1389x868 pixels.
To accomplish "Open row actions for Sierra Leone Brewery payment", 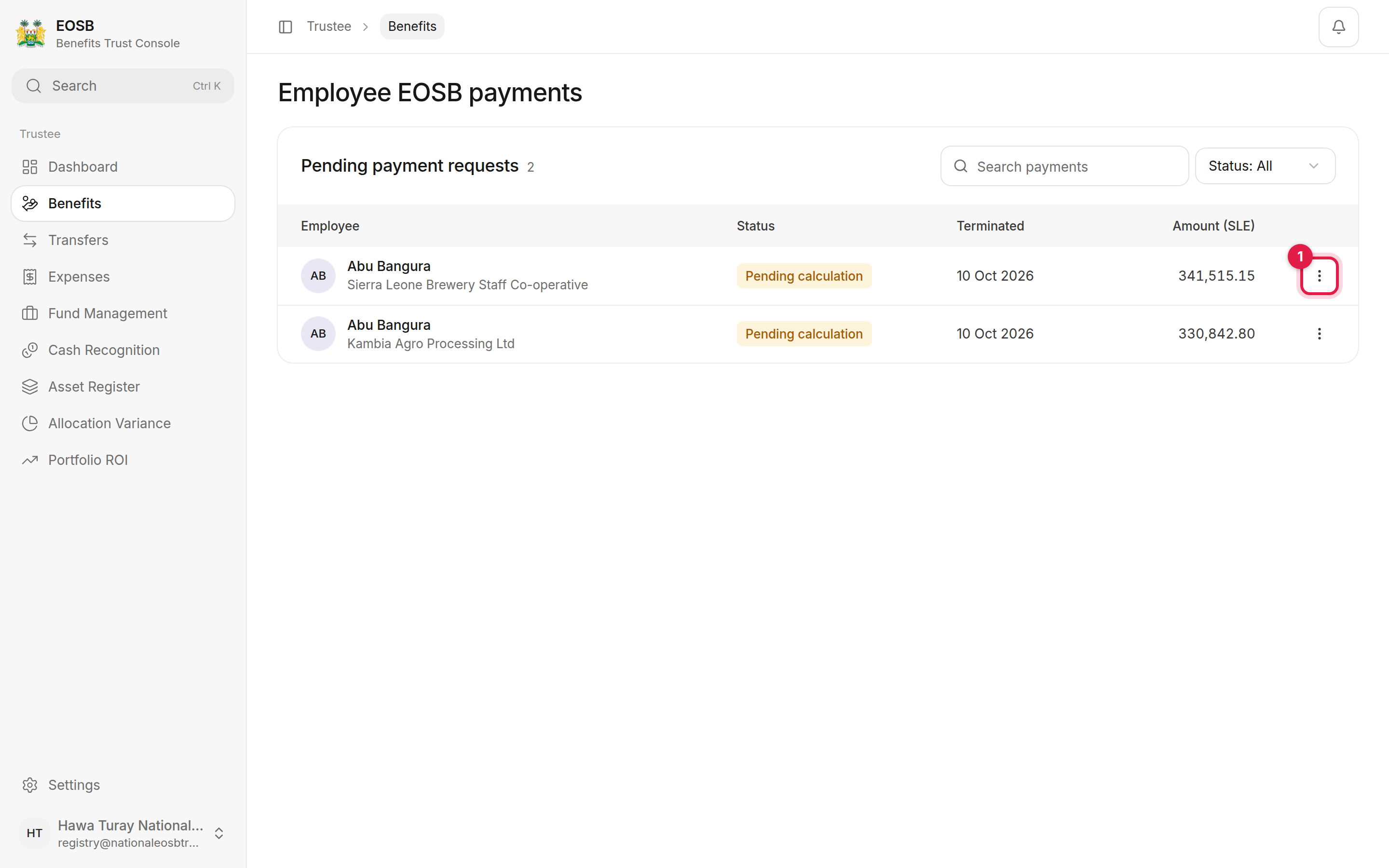I will [x=1319, y=276].
